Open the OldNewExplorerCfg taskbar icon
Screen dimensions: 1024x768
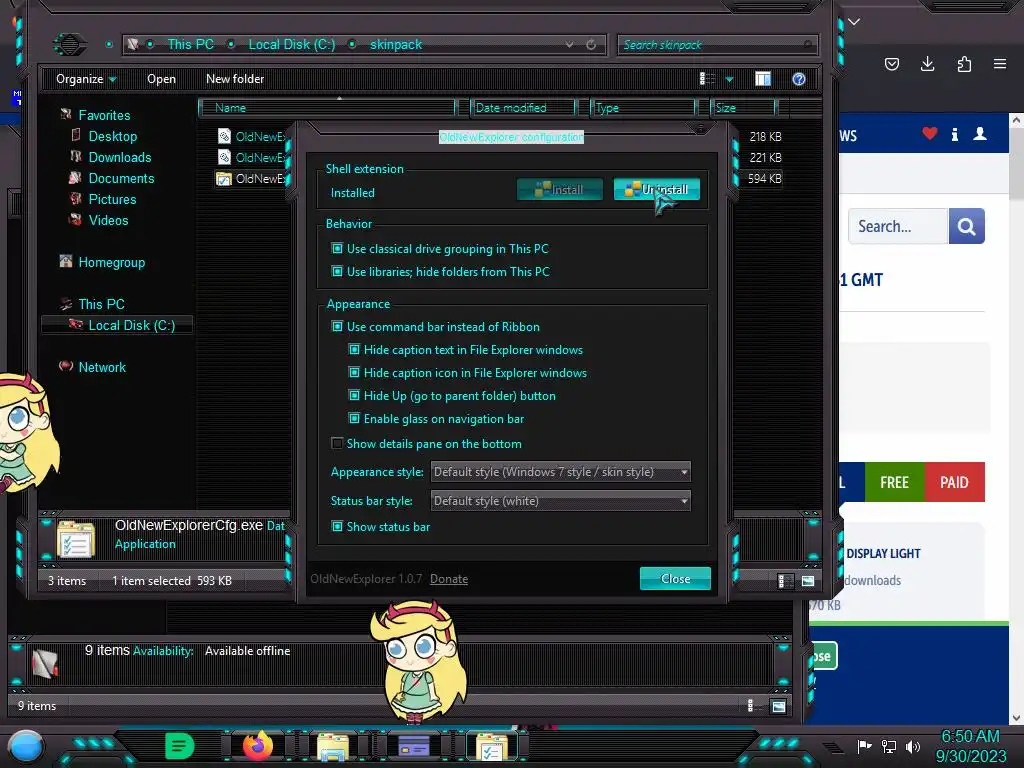coord(491,747)
